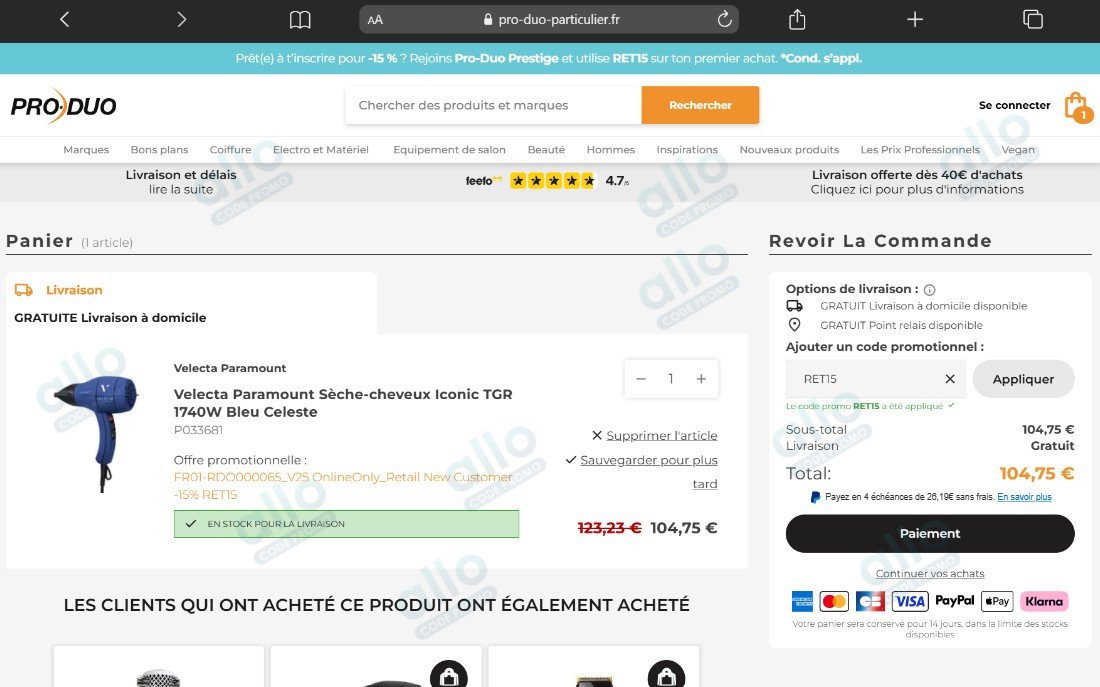Click Continuer vos achats link
Screen dimensions: 1100x687
coord(930,574)
